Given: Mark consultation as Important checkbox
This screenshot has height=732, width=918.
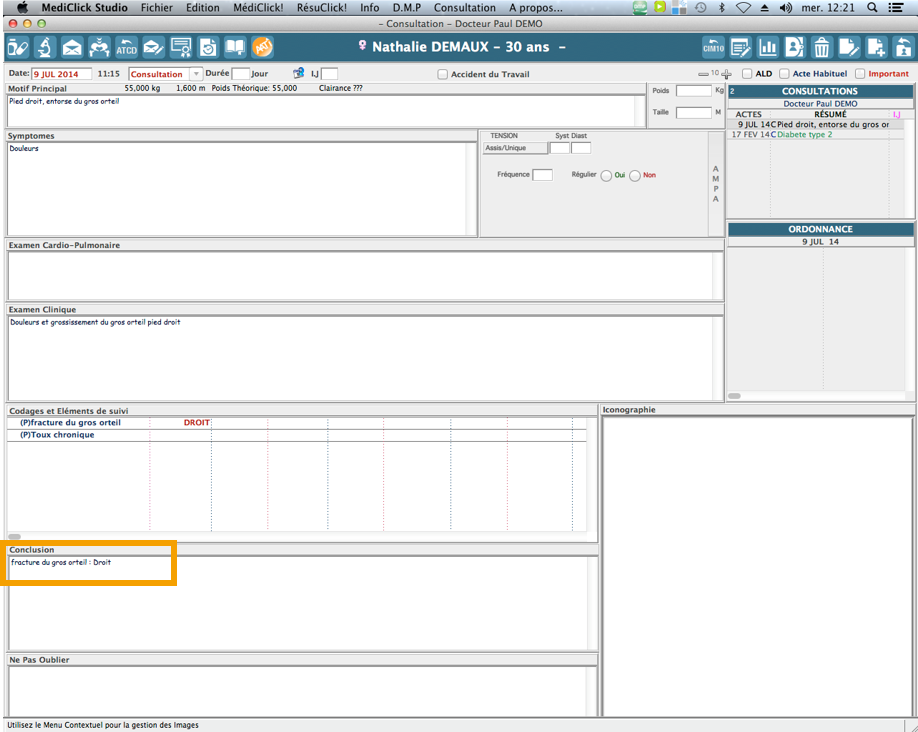Looking at the screenshot, I should [860, 74].
